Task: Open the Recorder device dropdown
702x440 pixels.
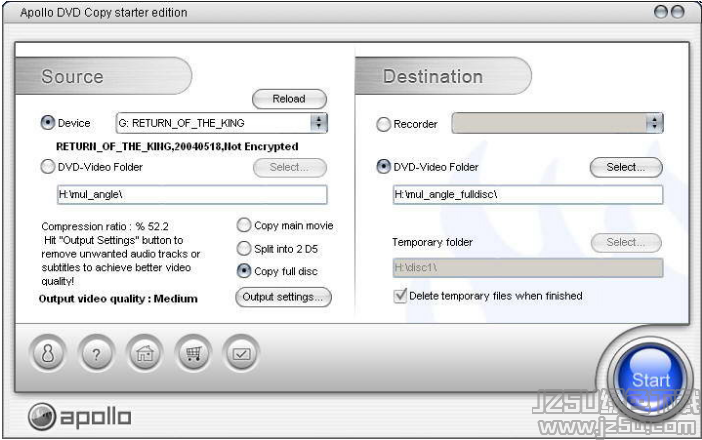Action: 557,123
